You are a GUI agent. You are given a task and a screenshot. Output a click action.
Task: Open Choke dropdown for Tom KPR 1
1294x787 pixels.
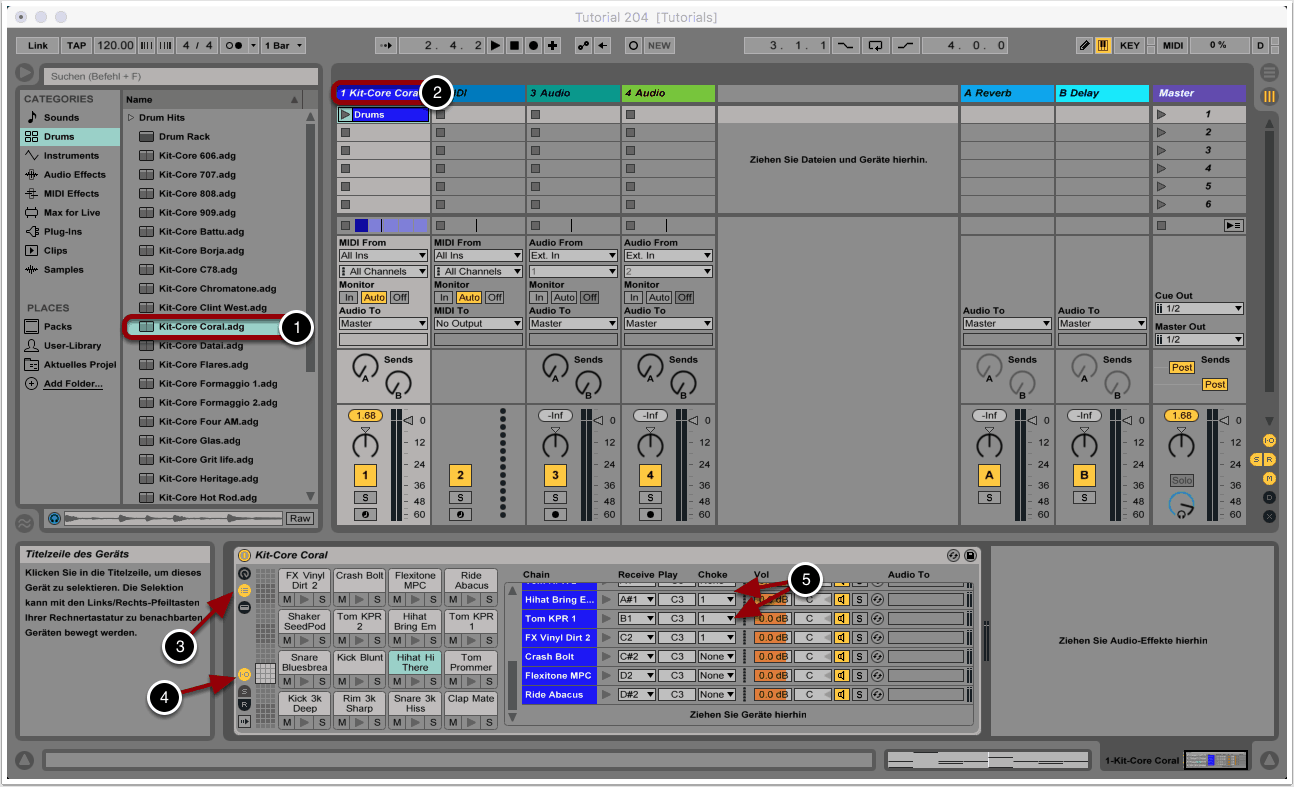716,619
